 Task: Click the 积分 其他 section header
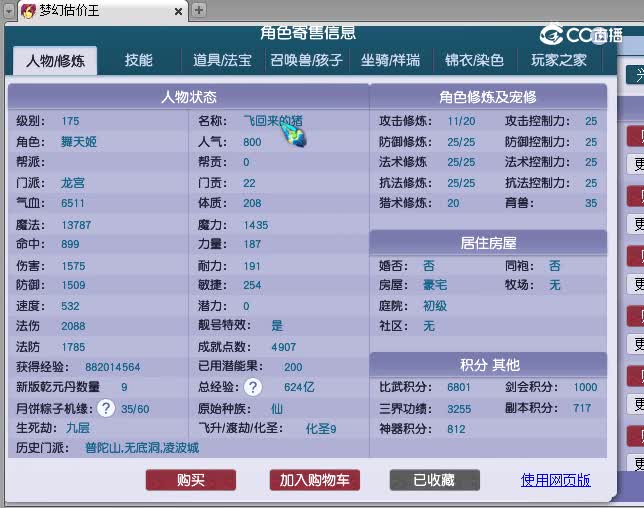[488, 365]
